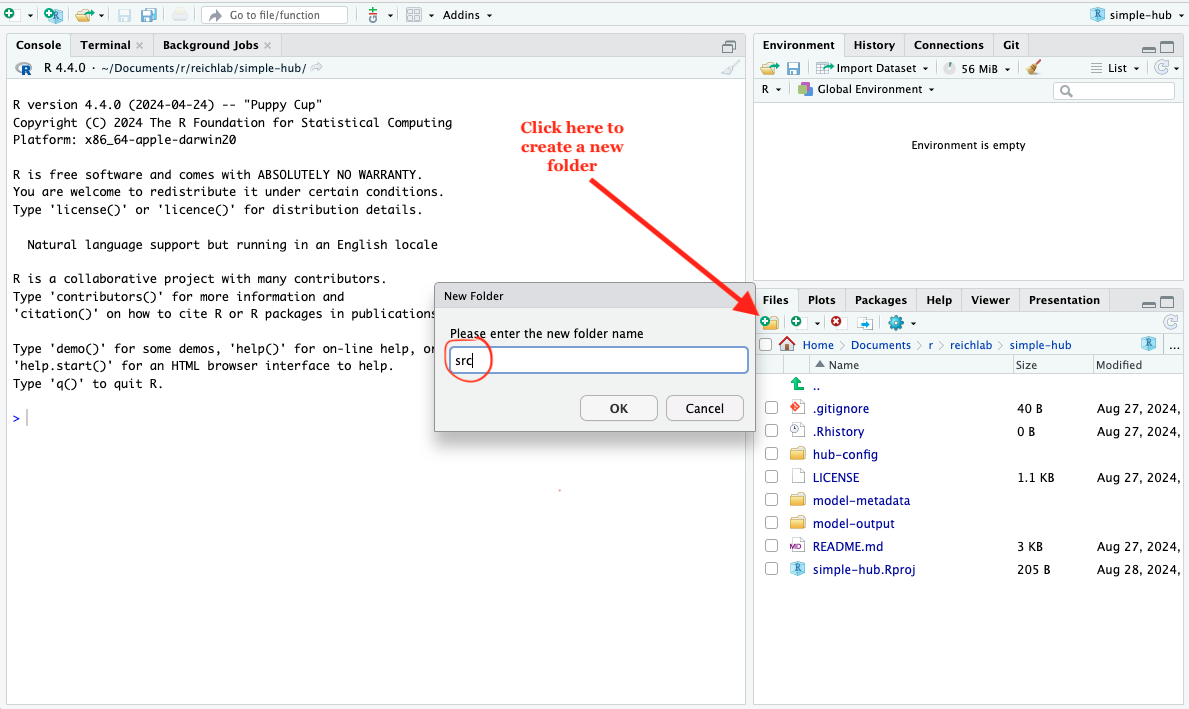Screen dimensions: 1189x709
Task: Maximize the Console pane
Action: pos(729,47)
